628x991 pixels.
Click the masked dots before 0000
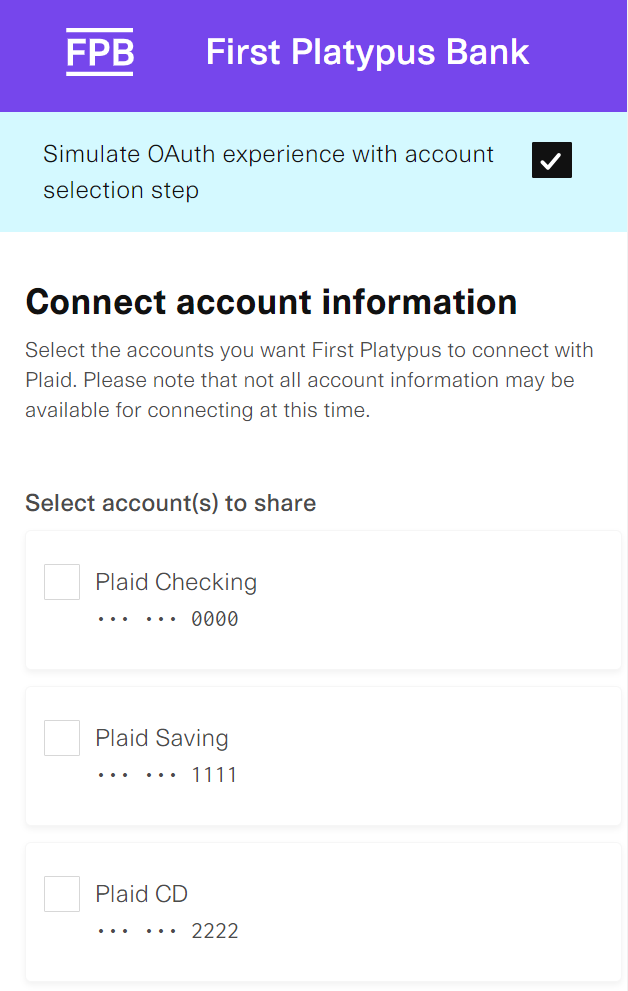[x=137, y=620]
